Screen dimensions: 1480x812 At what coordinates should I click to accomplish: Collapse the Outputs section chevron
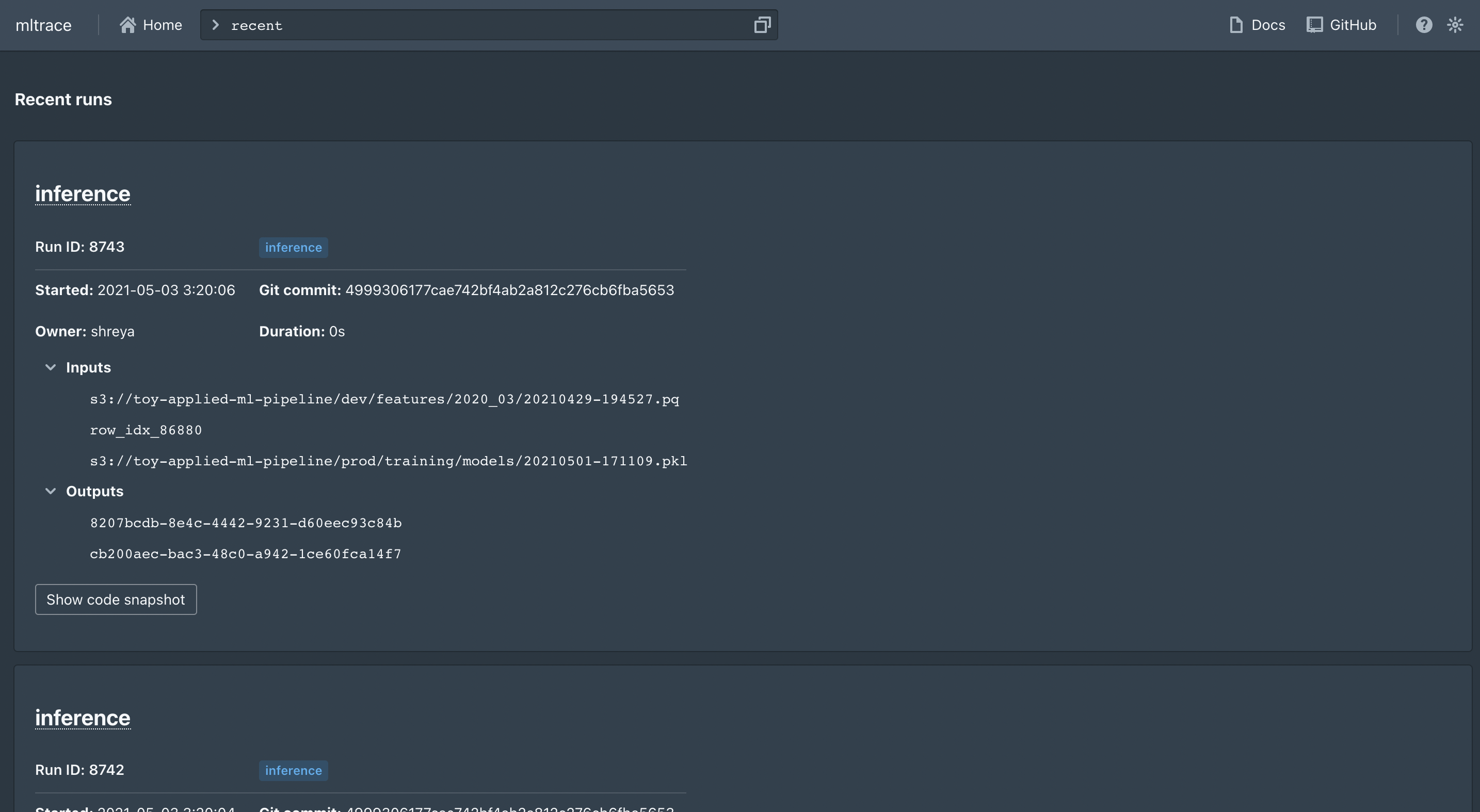51,492
